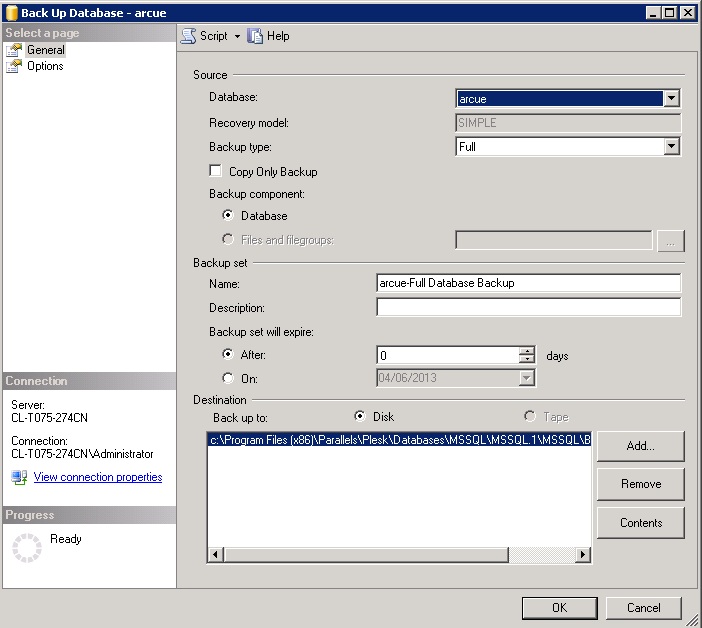
Task: Decrease the expire days spinner
Action: pyautogui.click(x=527, y=359)
